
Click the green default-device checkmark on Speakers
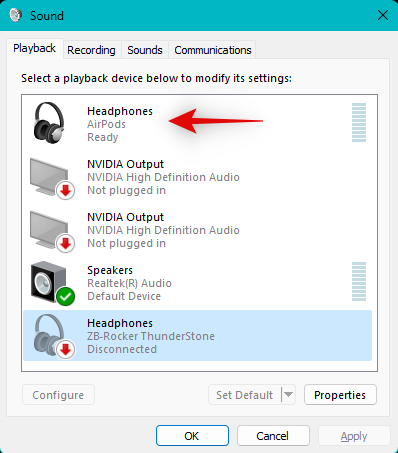coord(65,296)
